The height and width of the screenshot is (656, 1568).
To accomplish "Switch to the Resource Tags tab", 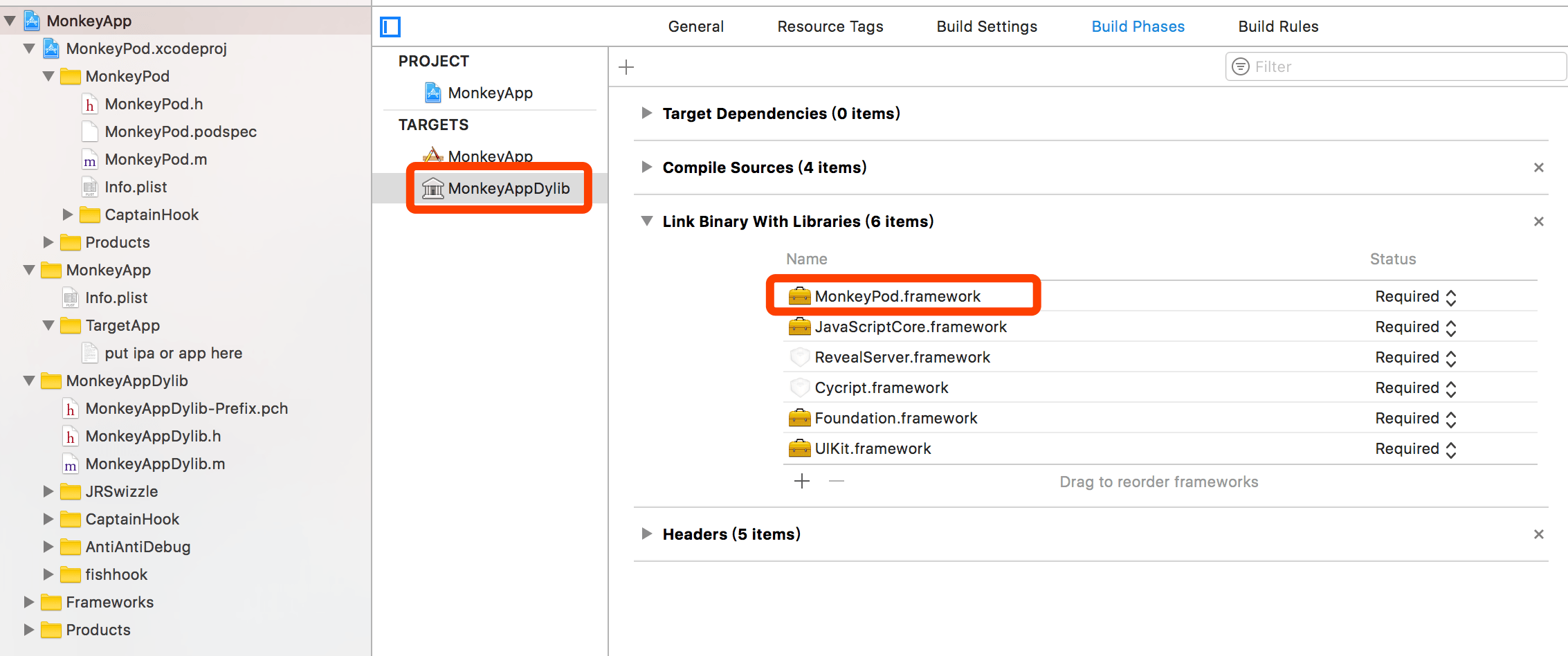I will pos(830,26).
